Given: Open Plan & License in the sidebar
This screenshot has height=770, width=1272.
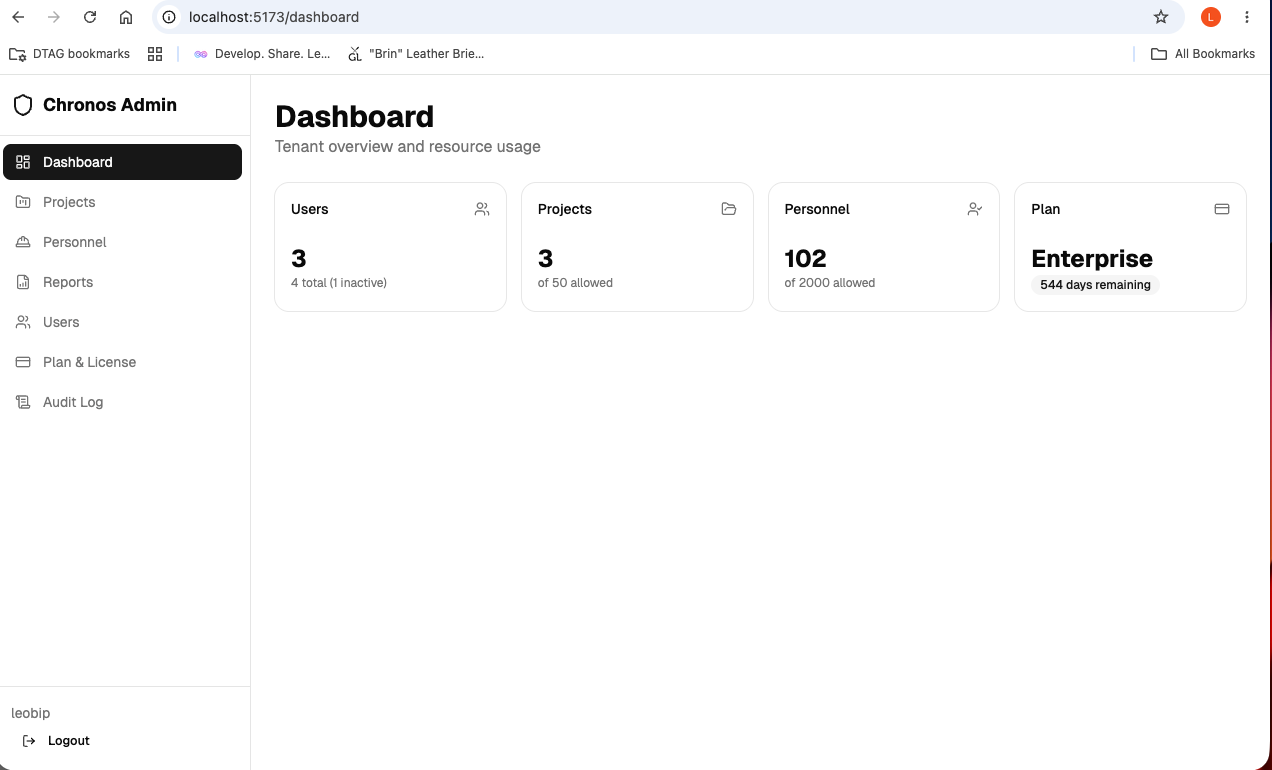Looking at the screenshot, I should click(122, 362).
